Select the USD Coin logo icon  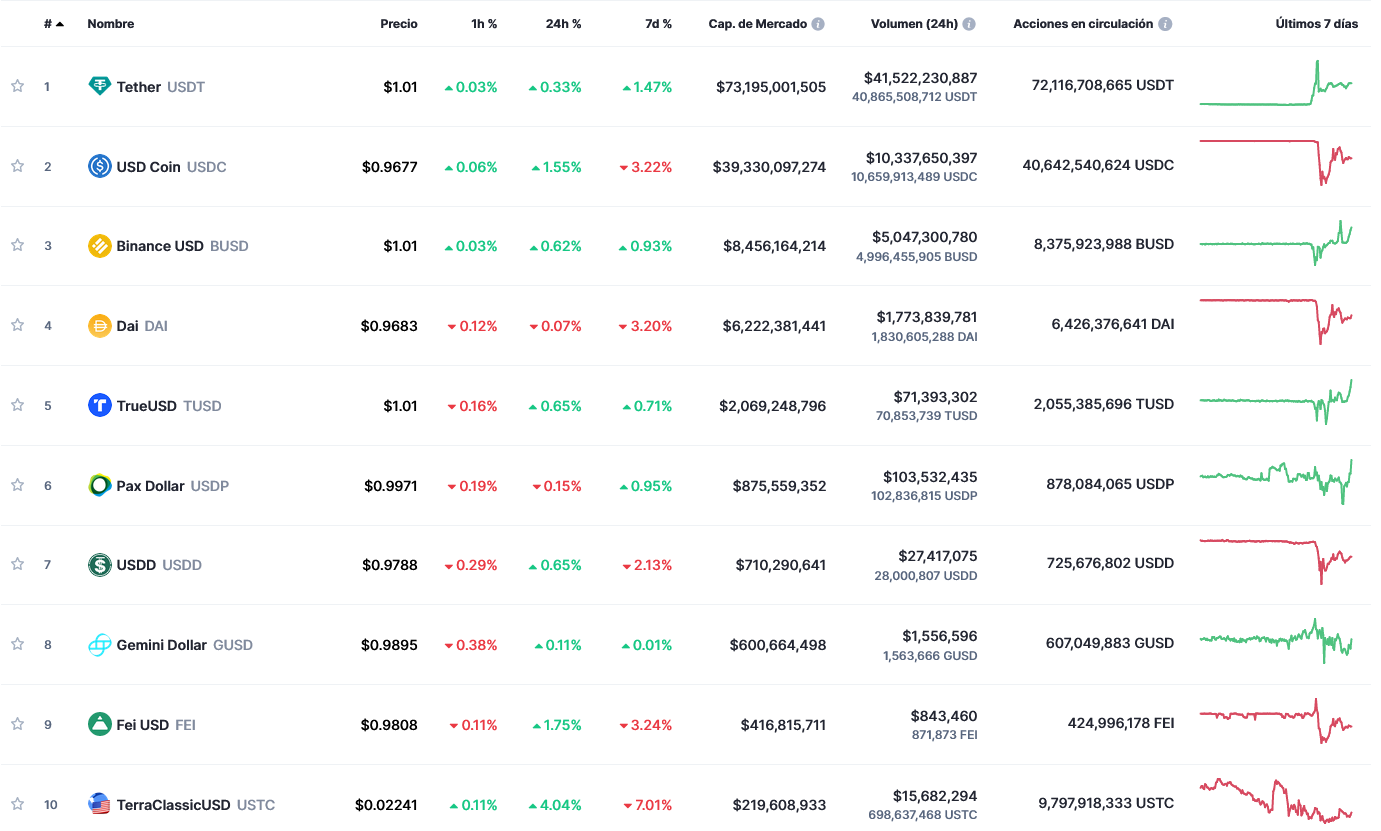[97, 166]
